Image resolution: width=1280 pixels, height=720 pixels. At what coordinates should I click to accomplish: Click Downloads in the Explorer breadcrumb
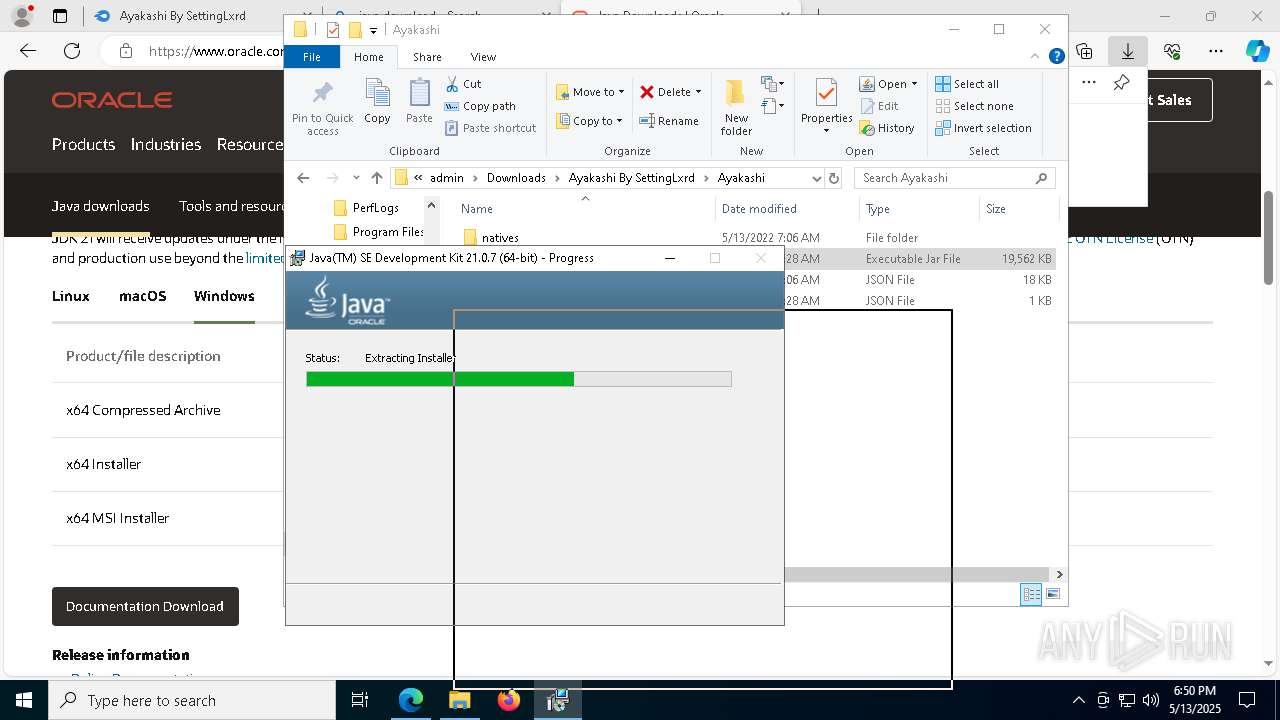pos(516,178)
